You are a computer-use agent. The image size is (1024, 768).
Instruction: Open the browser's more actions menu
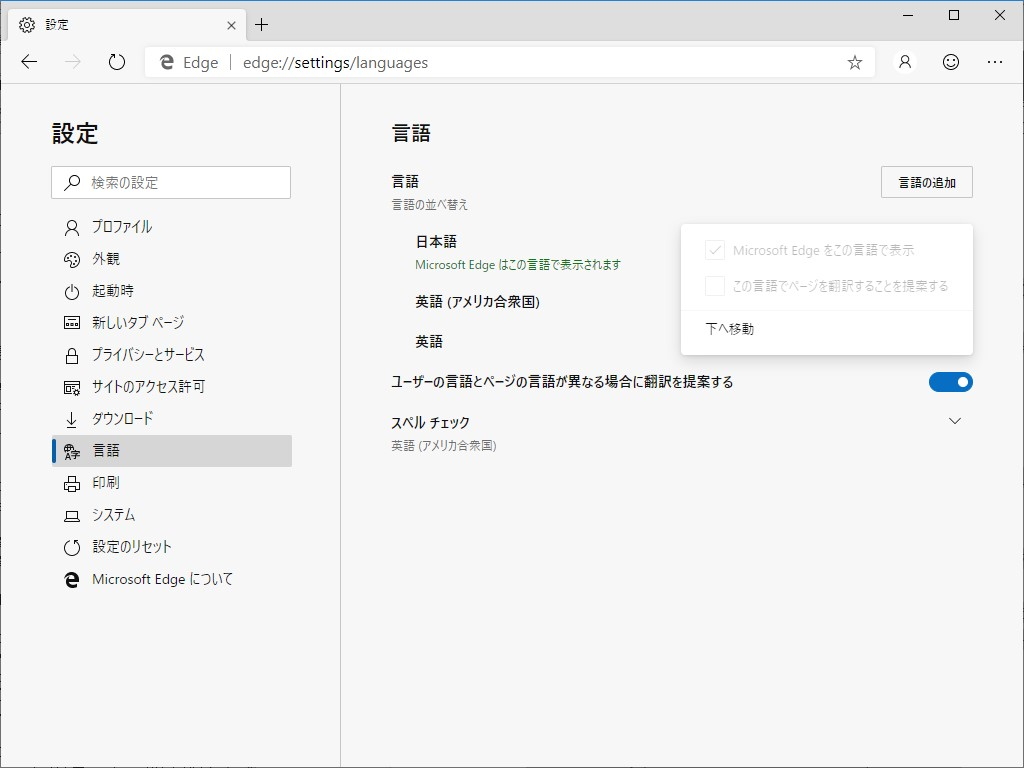(995, 62)
